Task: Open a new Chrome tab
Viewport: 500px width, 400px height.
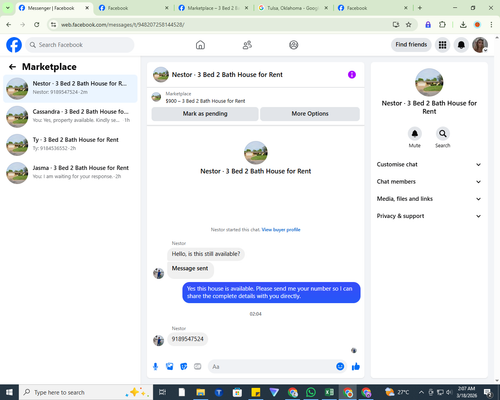Action: click(420, 8)
